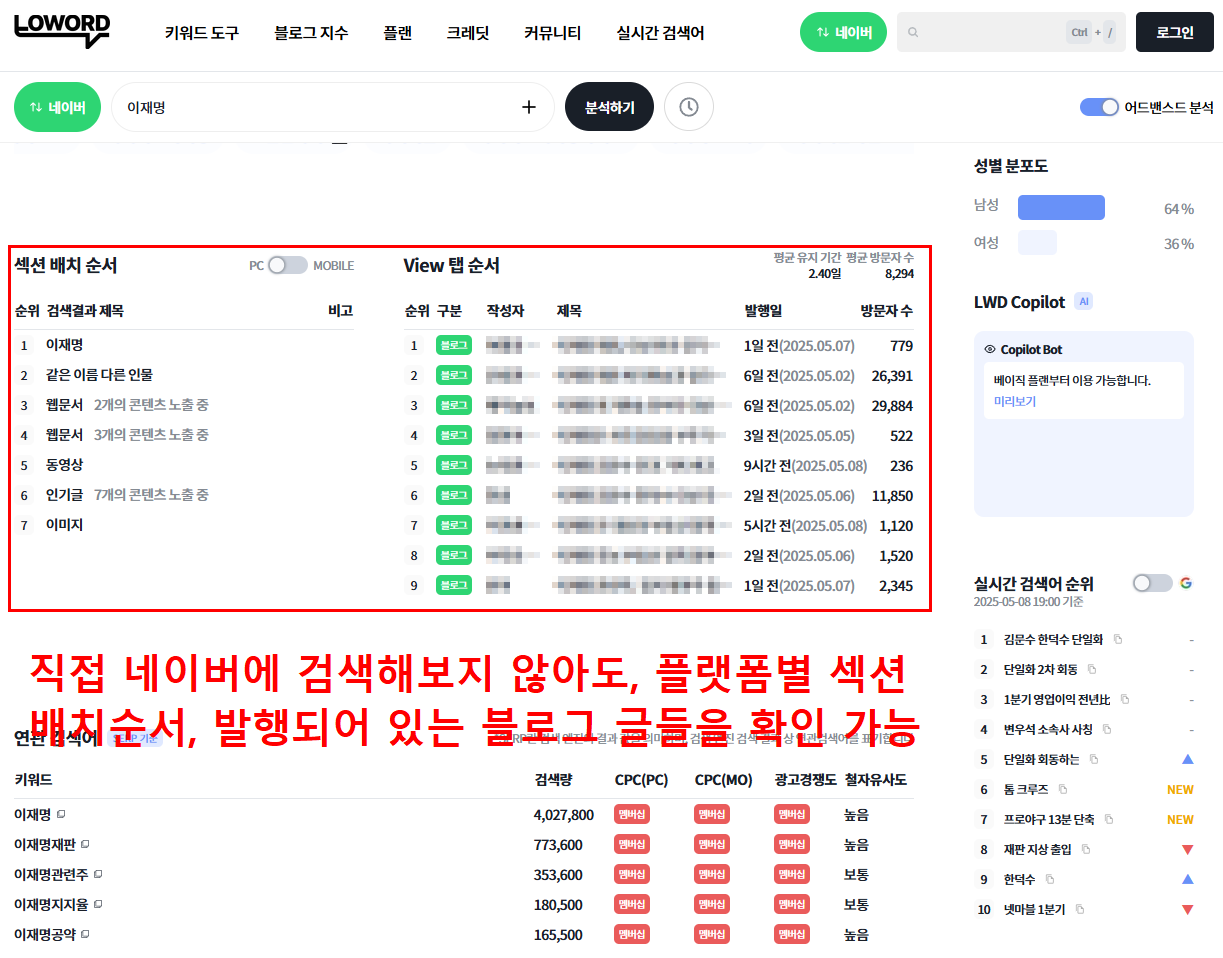Click open-link icon next to 이재명공약
Image resolution: width=1223 pixels, height=958 pixels.
[85, 935]
